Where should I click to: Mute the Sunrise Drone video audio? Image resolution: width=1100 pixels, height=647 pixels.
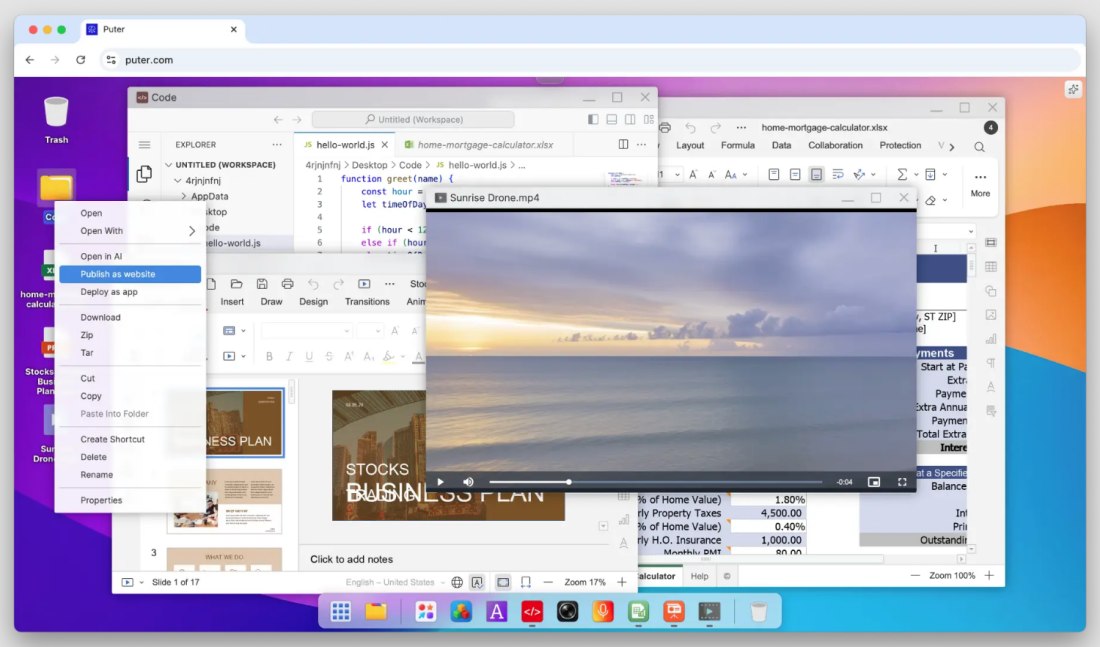tap(468, 482)
